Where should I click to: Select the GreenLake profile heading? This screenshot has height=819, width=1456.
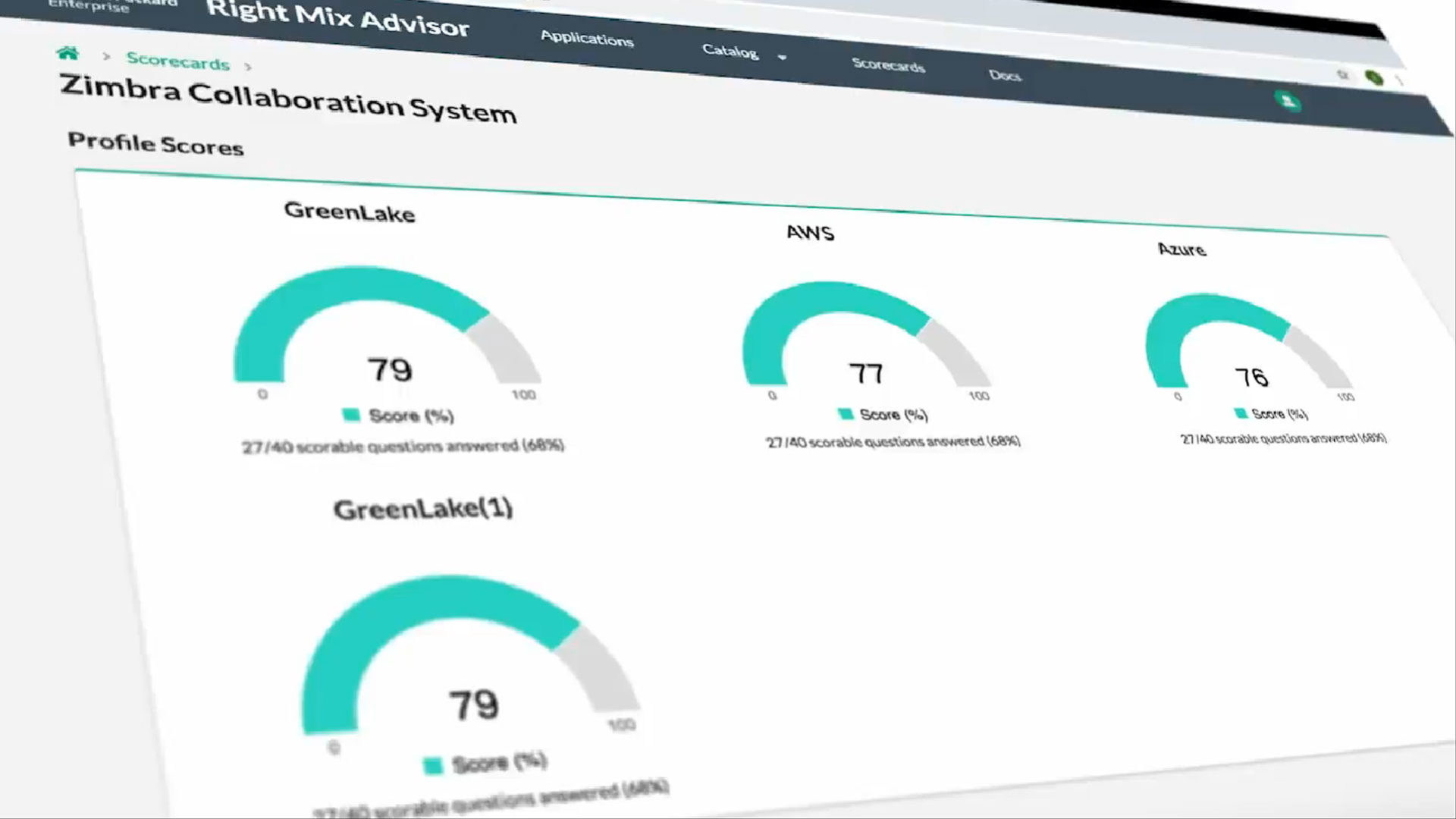tap(350, 212)
